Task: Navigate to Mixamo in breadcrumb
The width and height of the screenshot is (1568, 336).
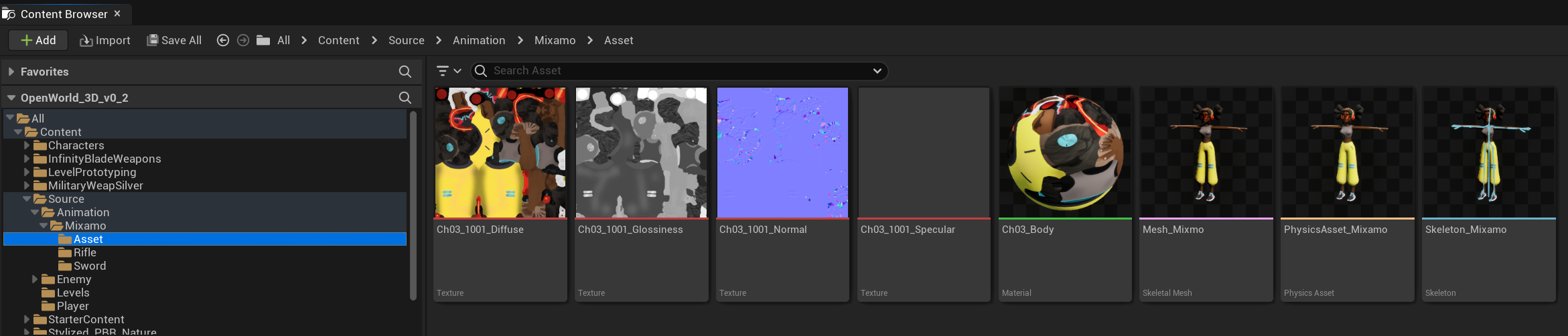Action: [x=555, y=40]
